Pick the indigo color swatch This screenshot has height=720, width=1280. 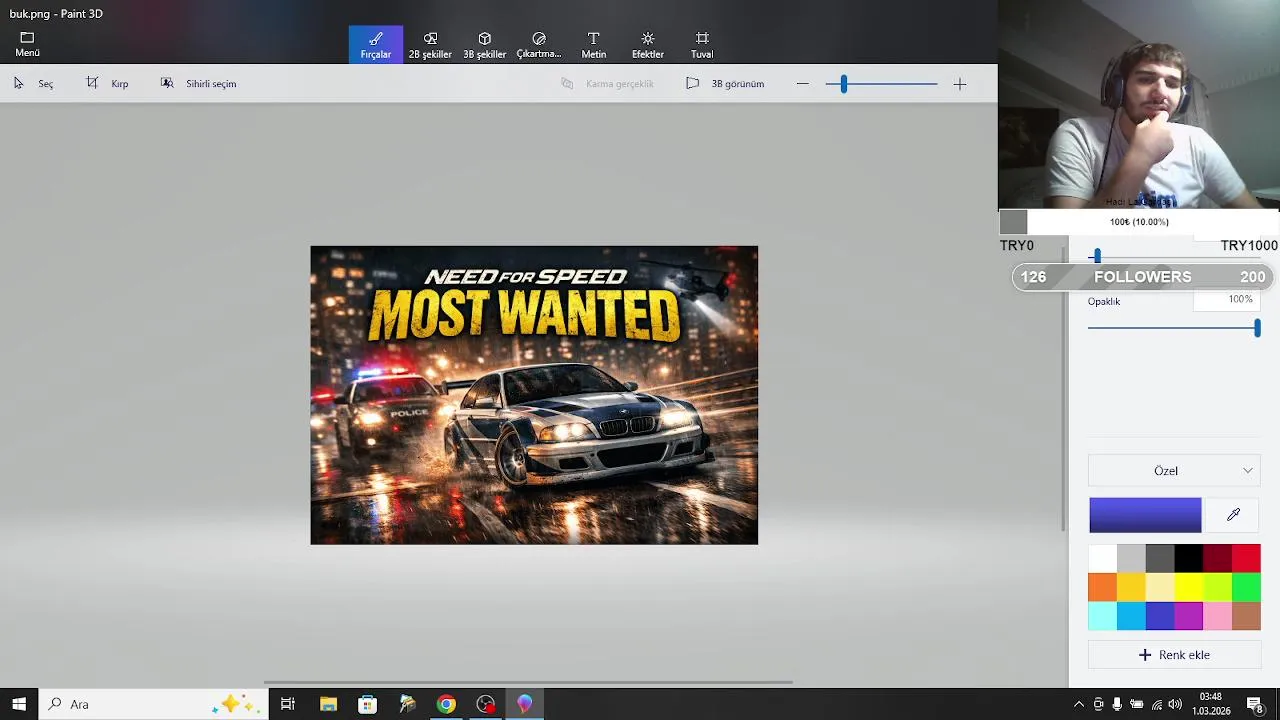[1160, 616]
